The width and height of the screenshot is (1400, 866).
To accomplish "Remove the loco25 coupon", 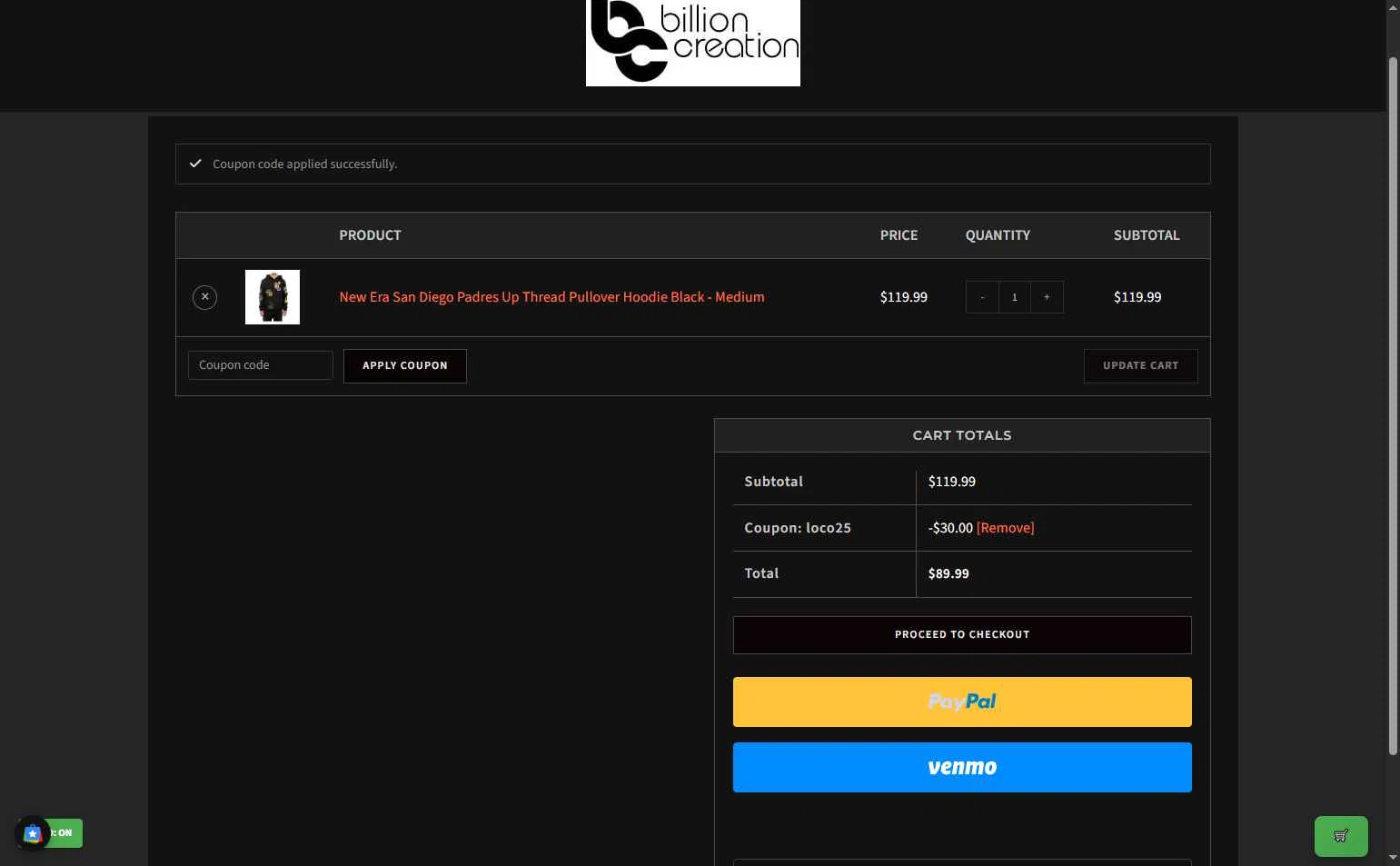I will (1005, 528).
